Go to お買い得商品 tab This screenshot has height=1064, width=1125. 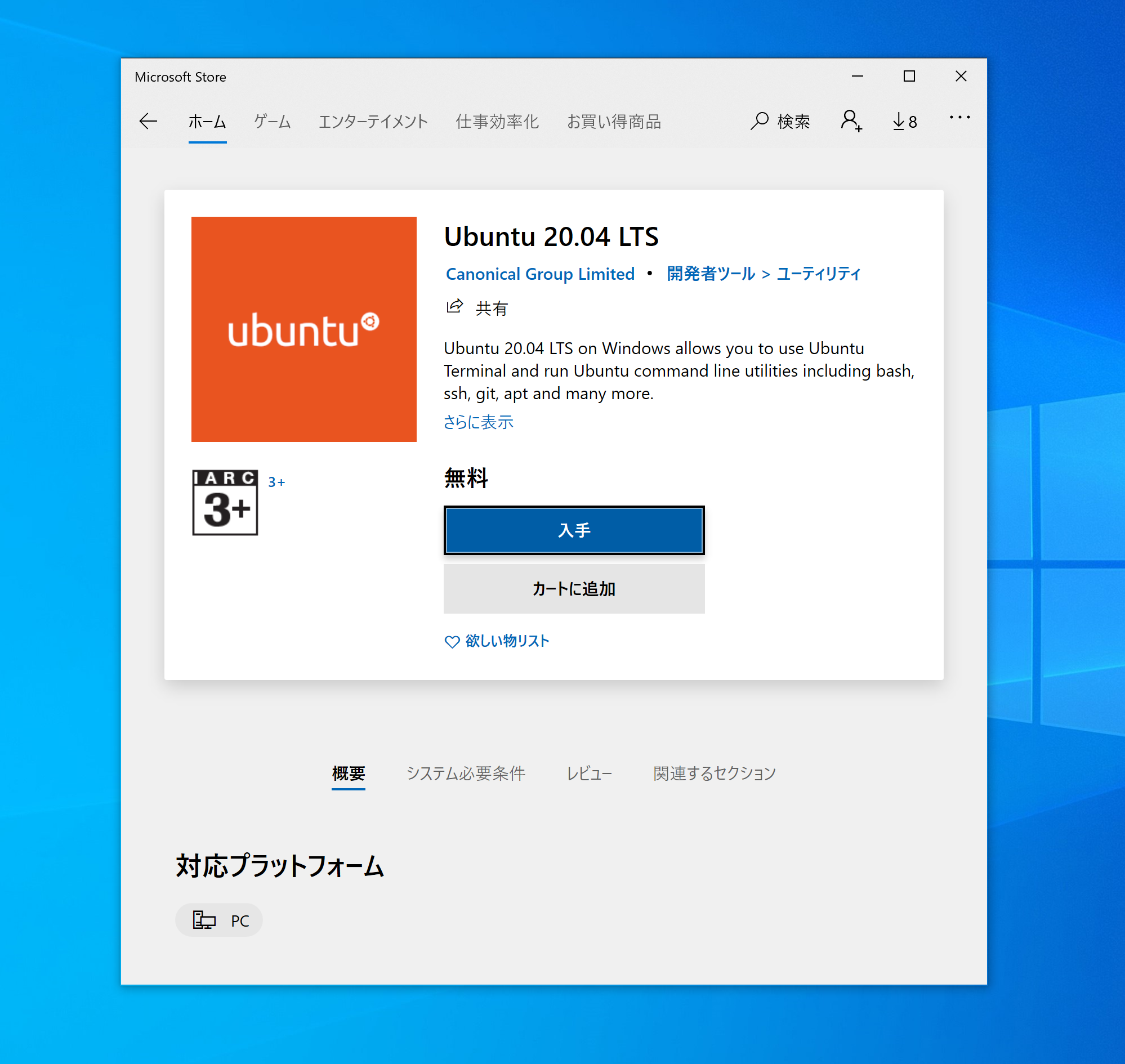tap(614, 122)
